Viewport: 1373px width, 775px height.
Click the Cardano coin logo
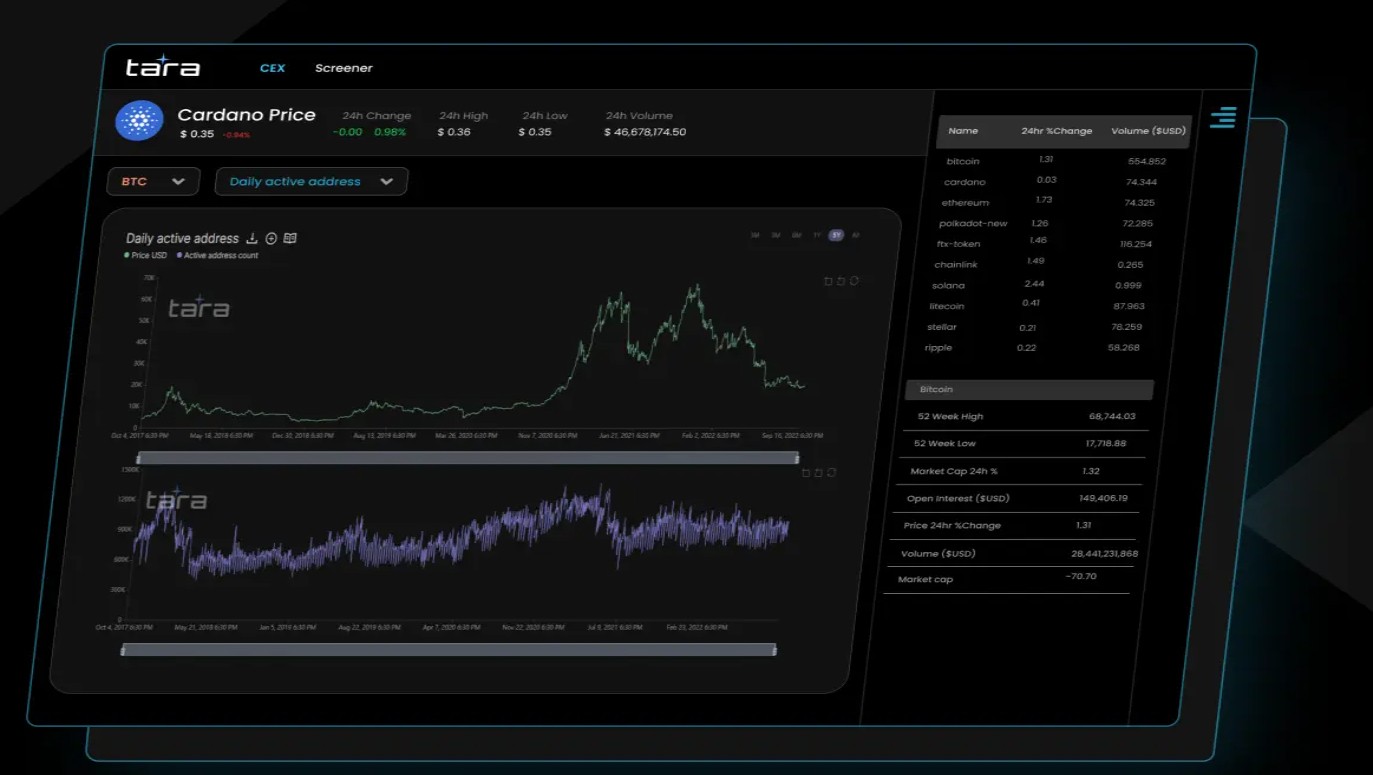[x=139, y=121]
